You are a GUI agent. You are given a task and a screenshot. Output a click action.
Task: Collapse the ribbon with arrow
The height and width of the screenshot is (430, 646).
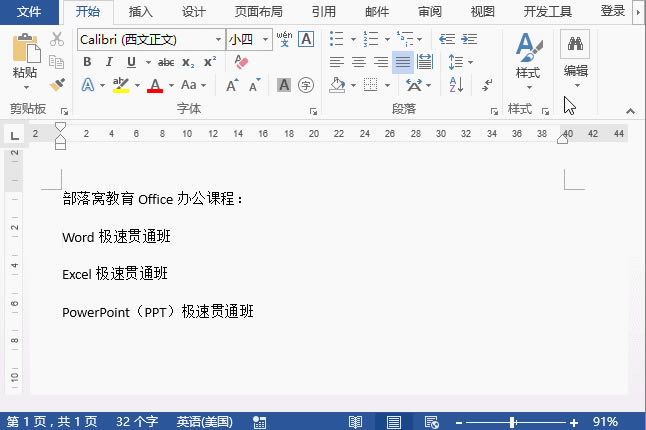(x=630, y=111)
